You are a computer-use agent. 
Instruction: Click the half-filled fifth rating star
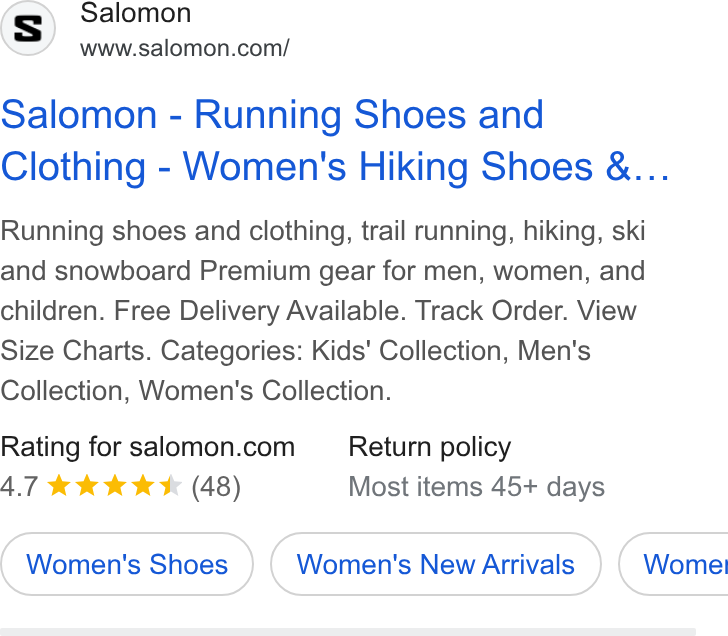170,486
